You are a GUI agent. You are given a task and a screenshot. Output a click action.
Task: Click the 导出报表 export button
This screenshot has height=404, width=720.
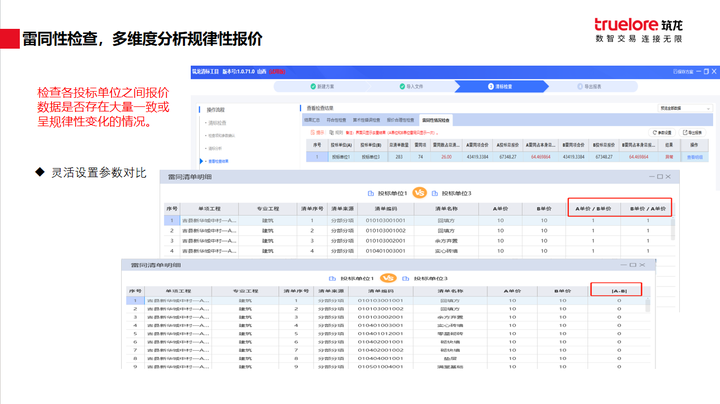[692, 132]
